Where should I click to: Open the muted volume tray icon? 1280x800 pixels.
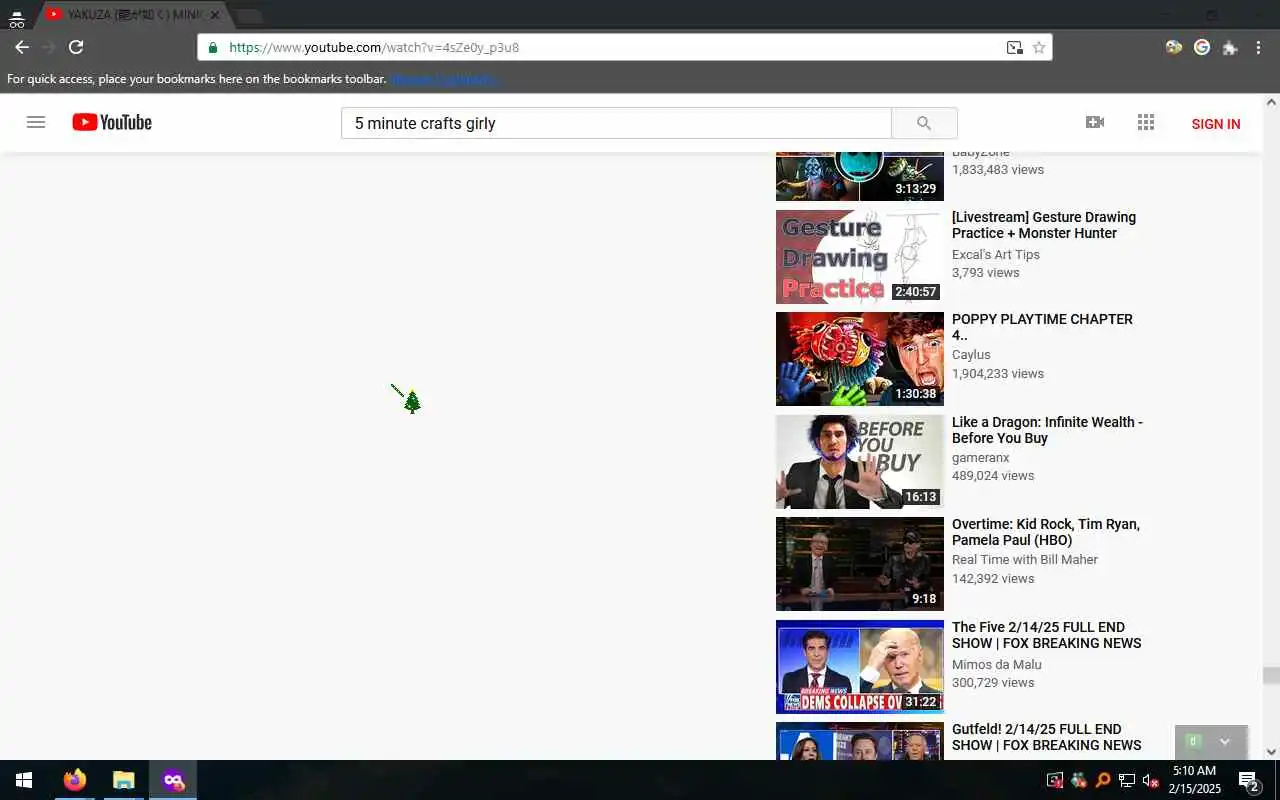click(x=1150, y=780)
